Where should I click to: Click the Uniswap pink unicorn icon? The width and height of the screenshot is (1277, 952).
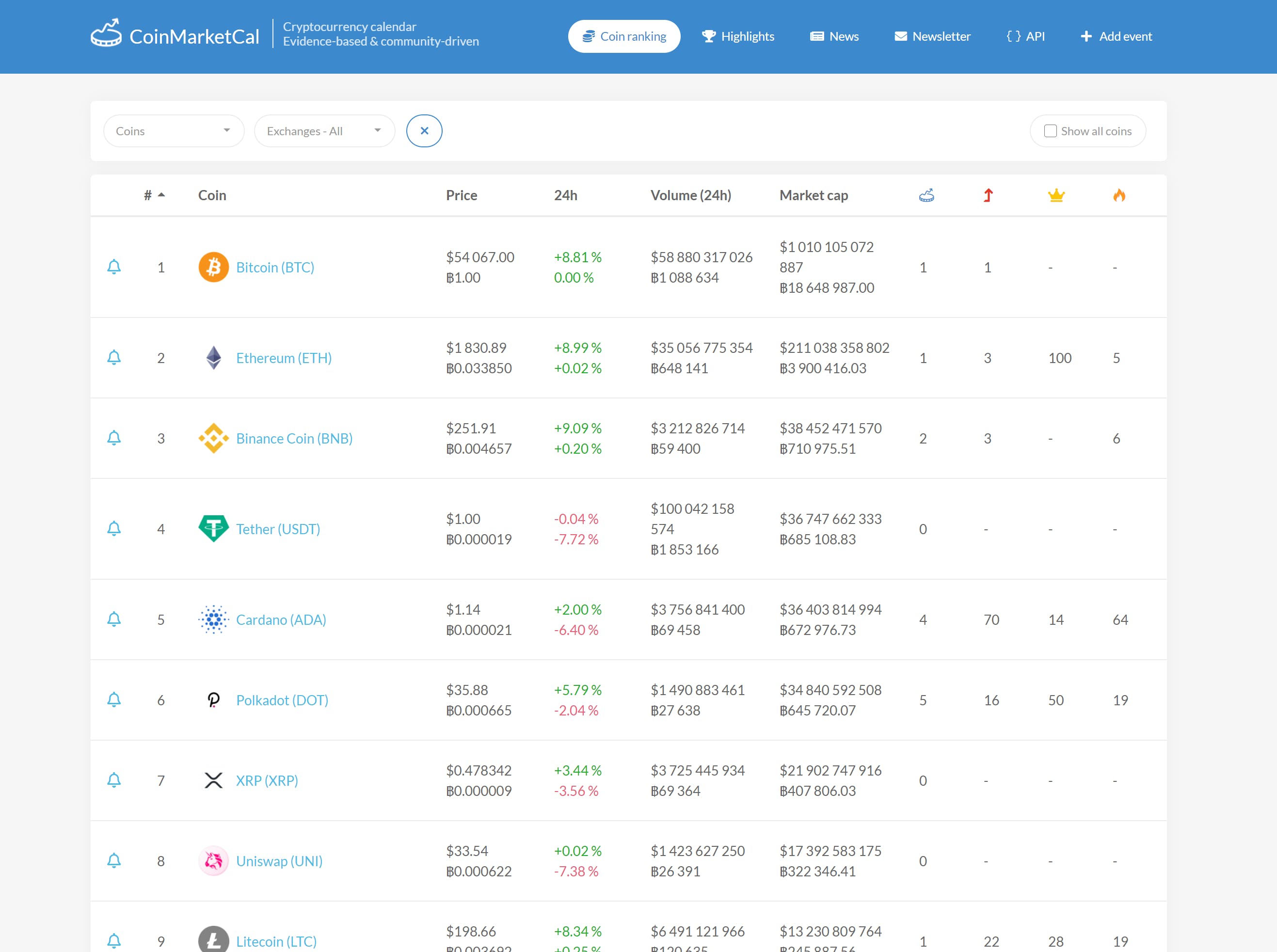tap(213, 861)
